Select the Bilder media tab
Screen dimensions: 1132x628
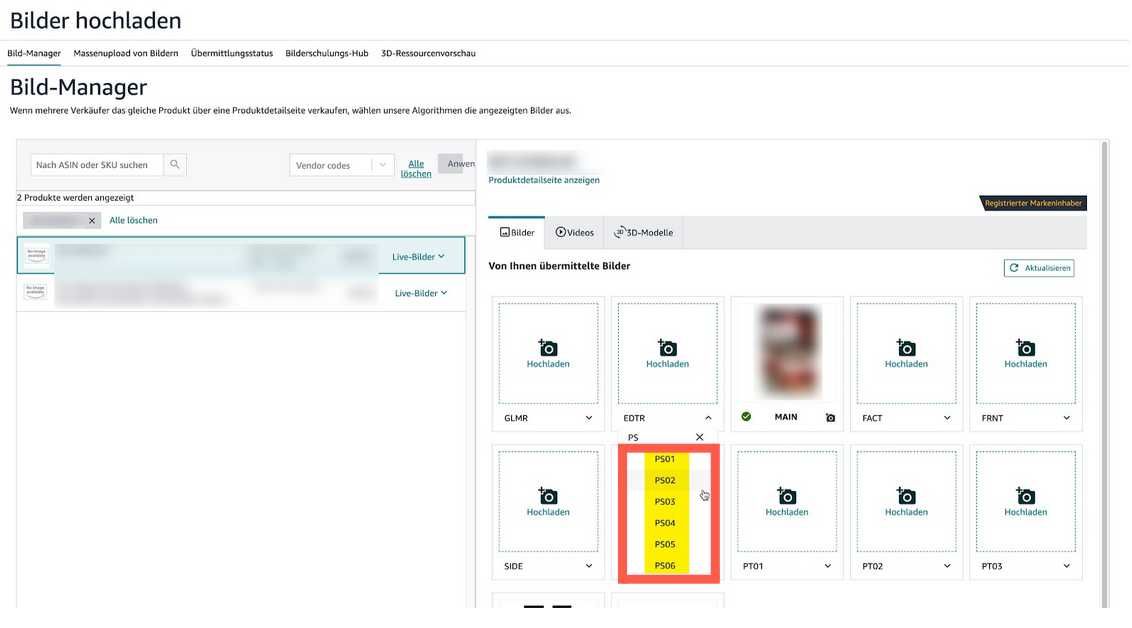click(x=517, y=232)
